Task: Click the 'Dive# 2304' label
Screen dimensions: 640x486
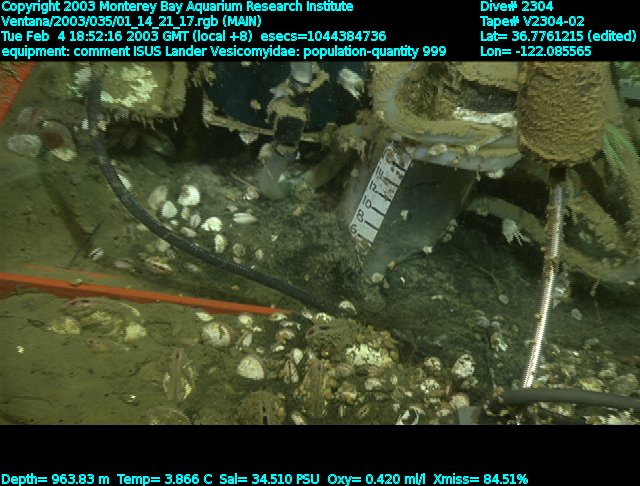Action: (x=516, y=7)
